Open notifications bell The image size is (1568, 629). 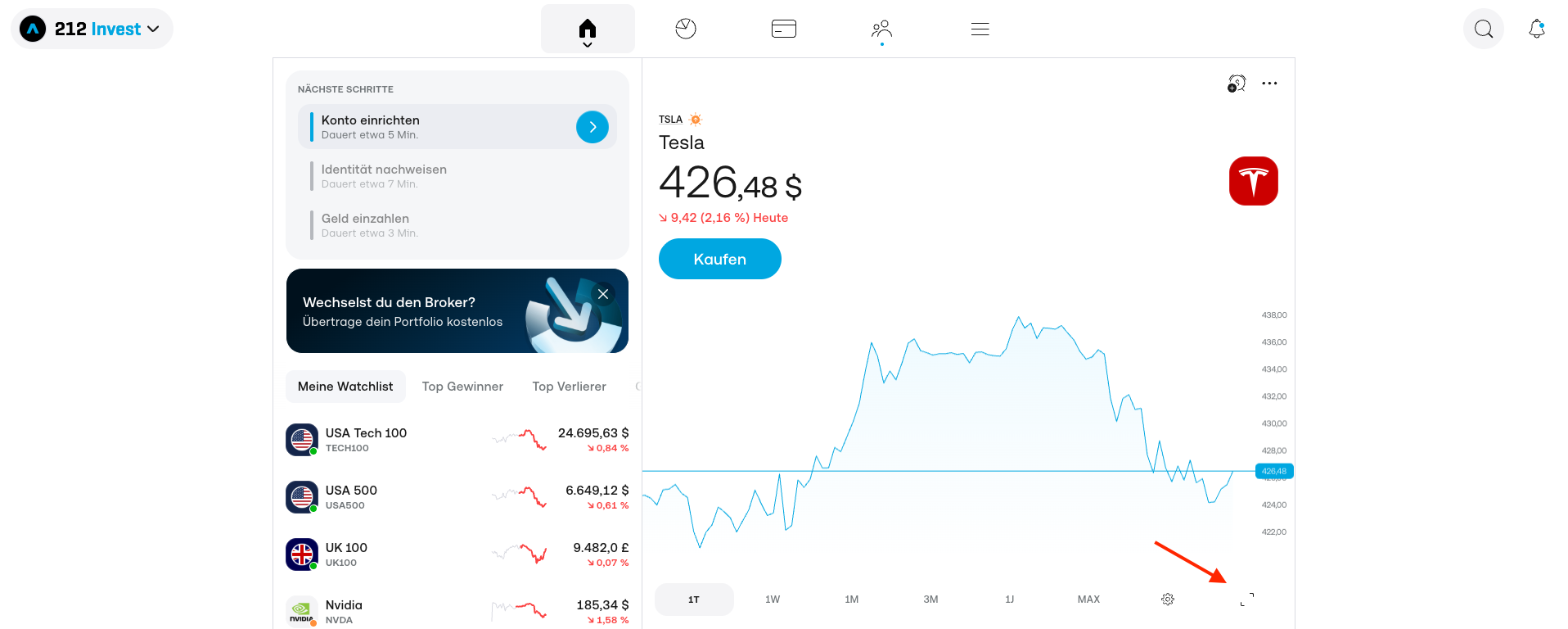(x=1536, y=29)
